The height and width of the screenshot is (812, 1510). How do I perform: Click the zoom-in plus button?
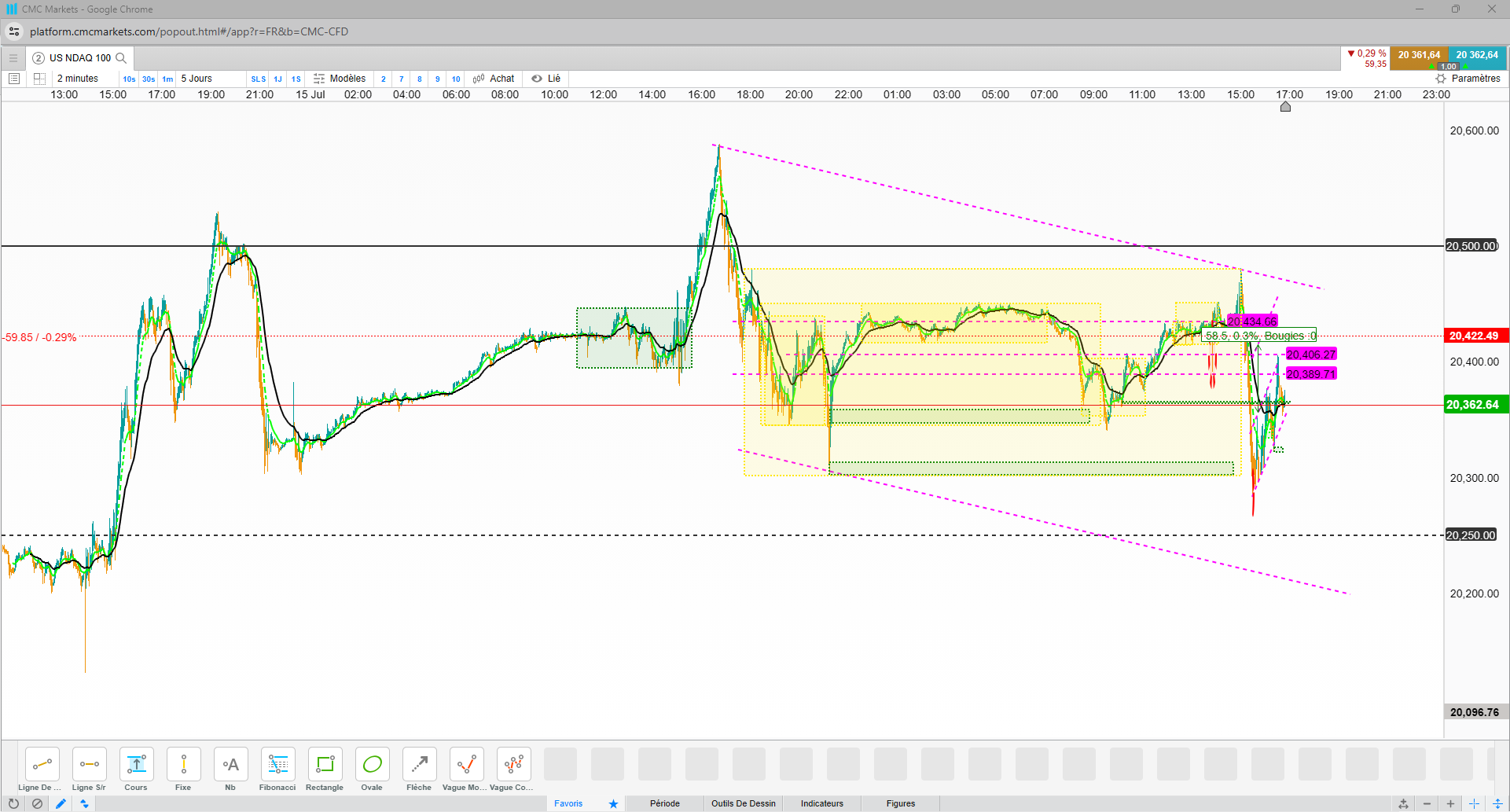coord(1450,803)
